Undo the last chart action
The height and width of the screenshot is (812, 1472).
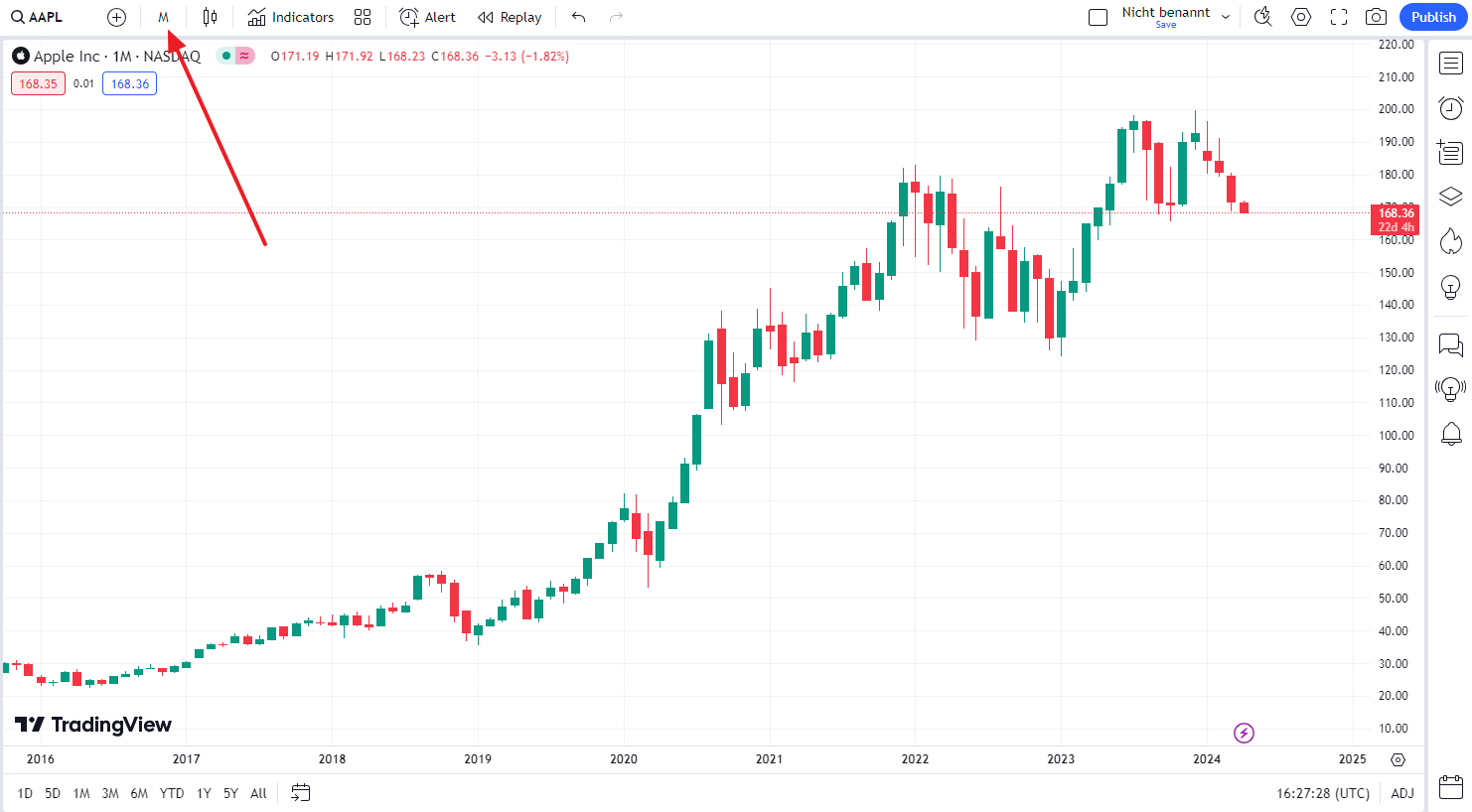579,17
